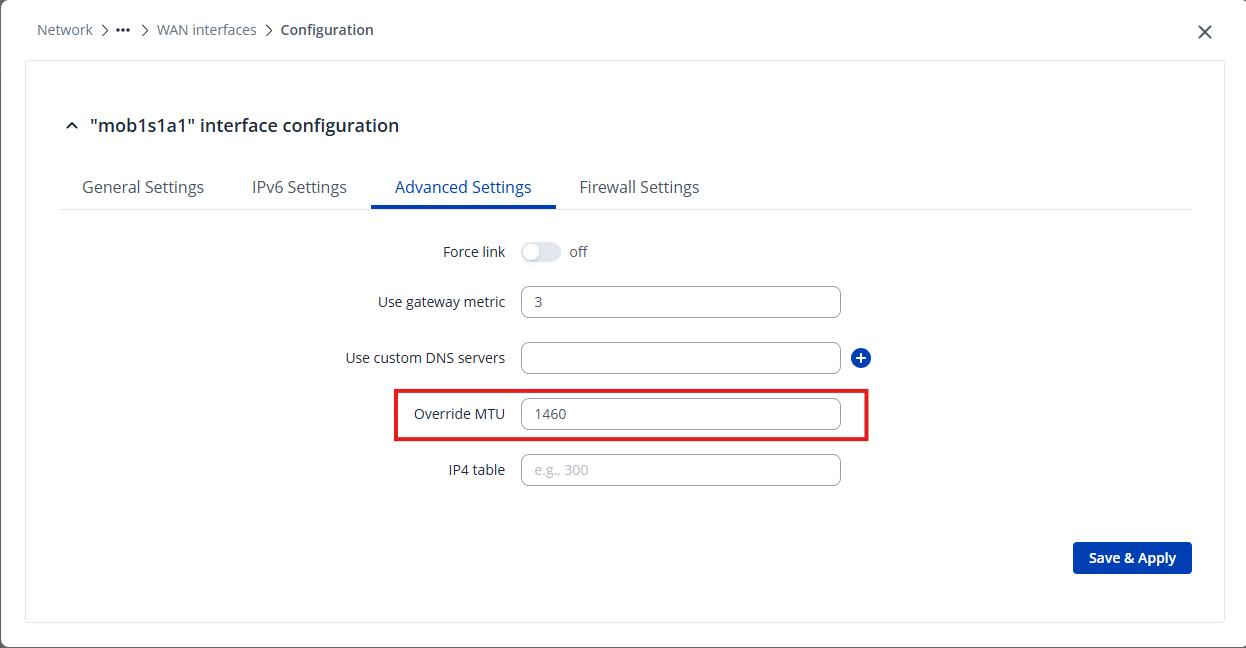Click the Use custom DNS servers label

pos(425,358)
